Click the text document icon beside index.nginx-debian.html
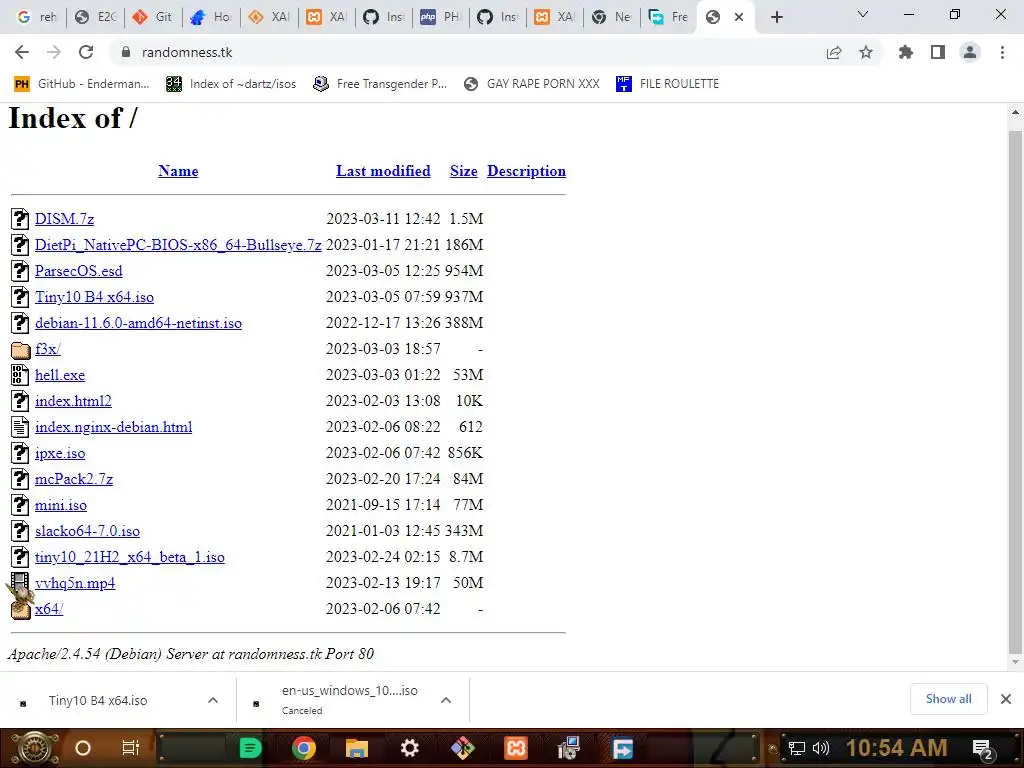The image size is (1024, 768). pos(20,427)
